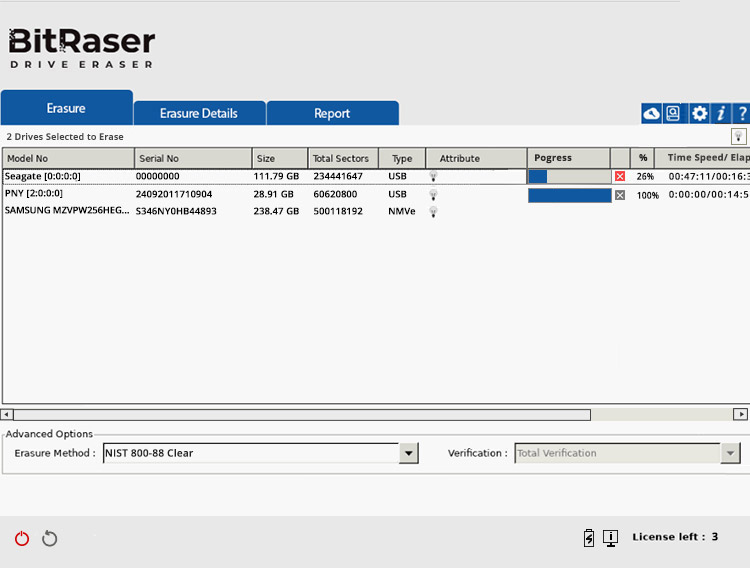Click the 238.47 GB size cell
750x568 pixels.
pos(276,212)
